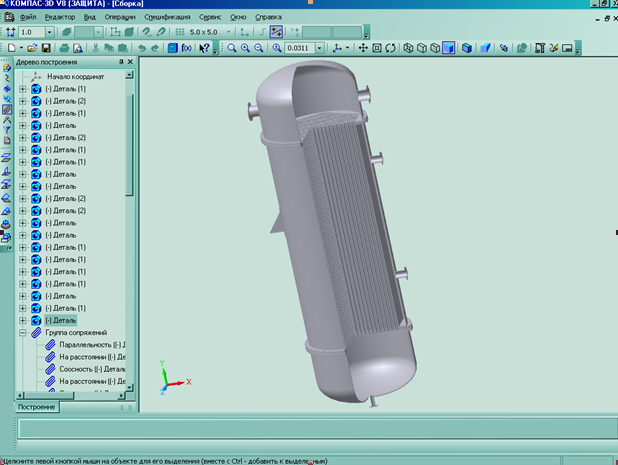Viewport: 618px width, 465px height.
Task: Undo the last action
Action: click(x=141, y=48)
